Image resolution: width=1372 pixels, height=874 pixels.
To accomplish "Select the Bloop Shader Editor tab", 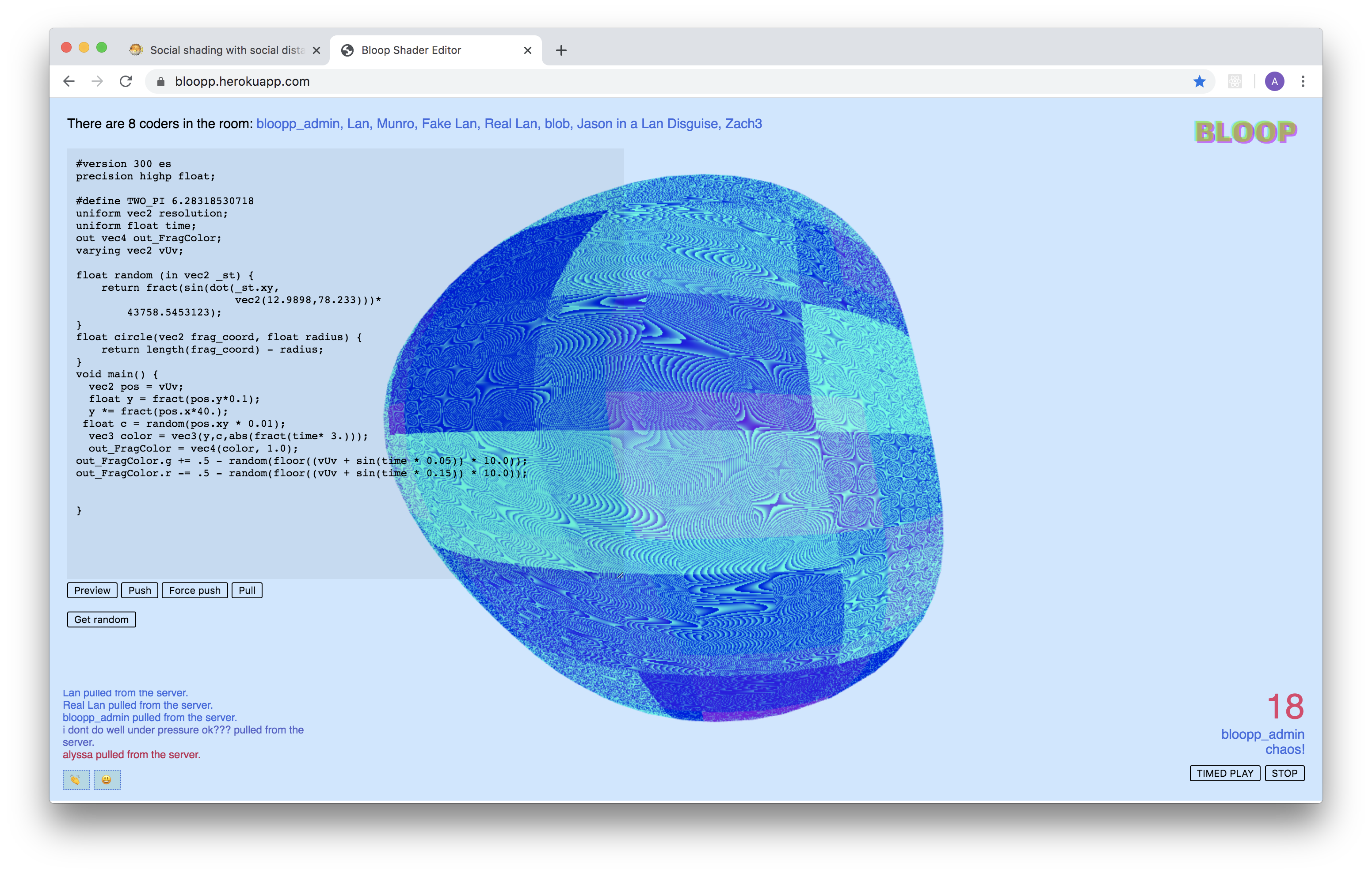I will coord(422,50).
